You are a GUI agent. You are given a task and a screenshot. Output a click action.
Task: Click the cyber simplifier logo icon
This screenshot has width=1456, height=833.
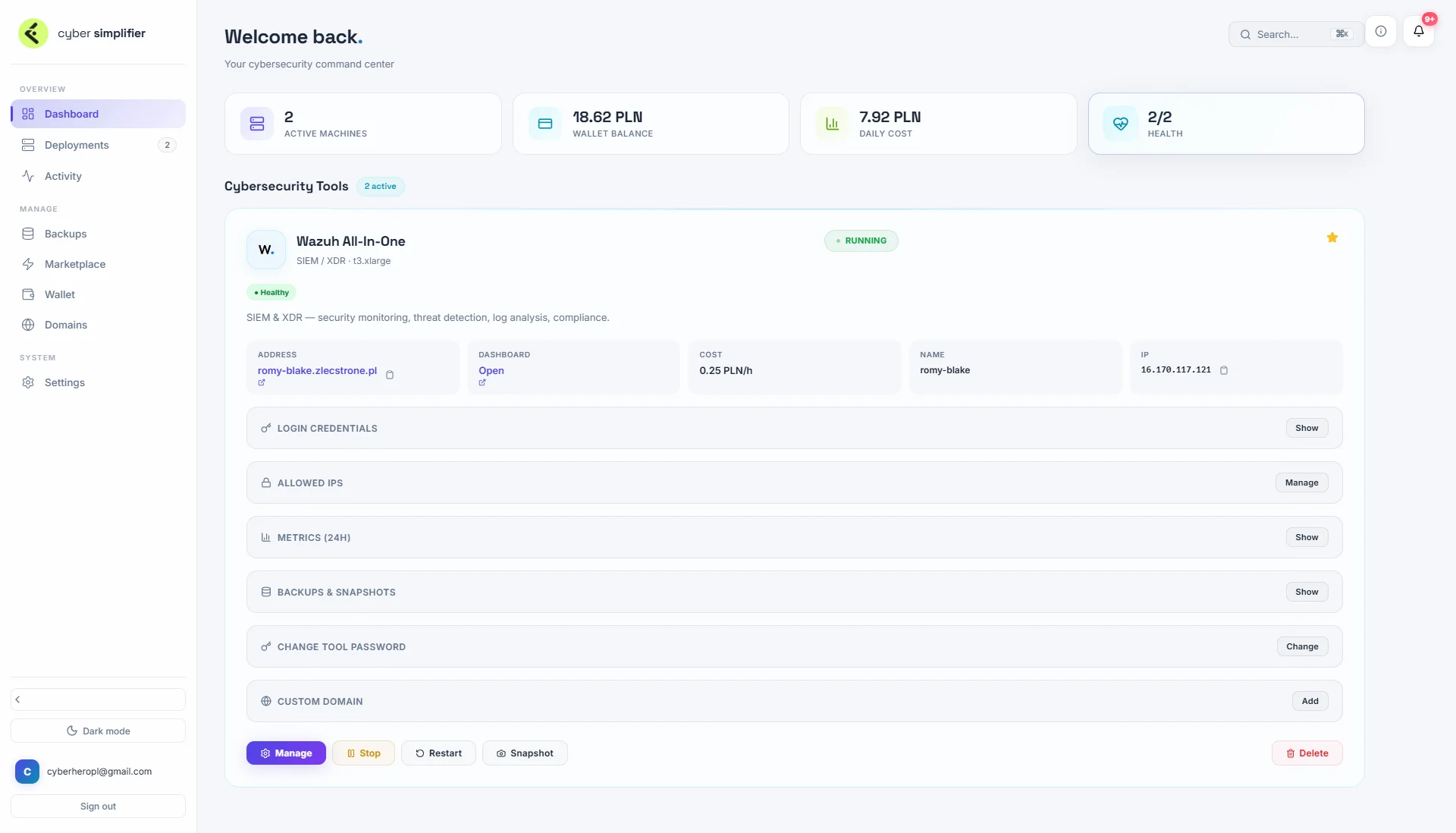click(33, 33)
